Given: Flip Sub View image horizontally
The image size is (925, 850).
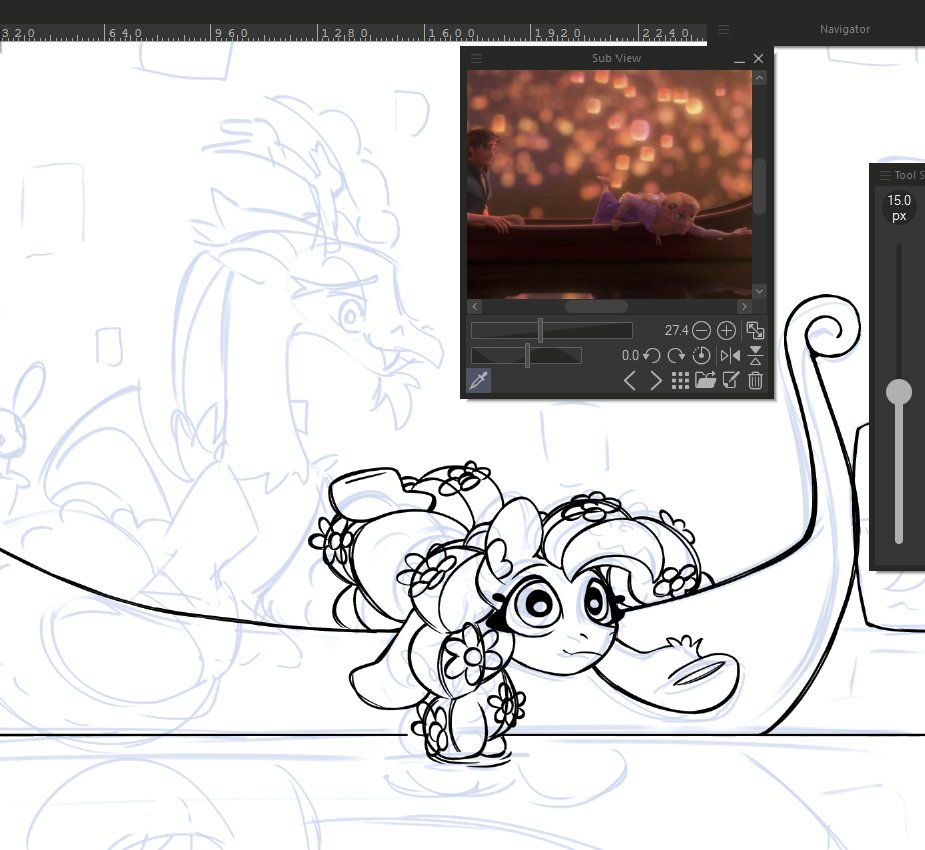Looking at the screenshot, I should click(730, 356).
